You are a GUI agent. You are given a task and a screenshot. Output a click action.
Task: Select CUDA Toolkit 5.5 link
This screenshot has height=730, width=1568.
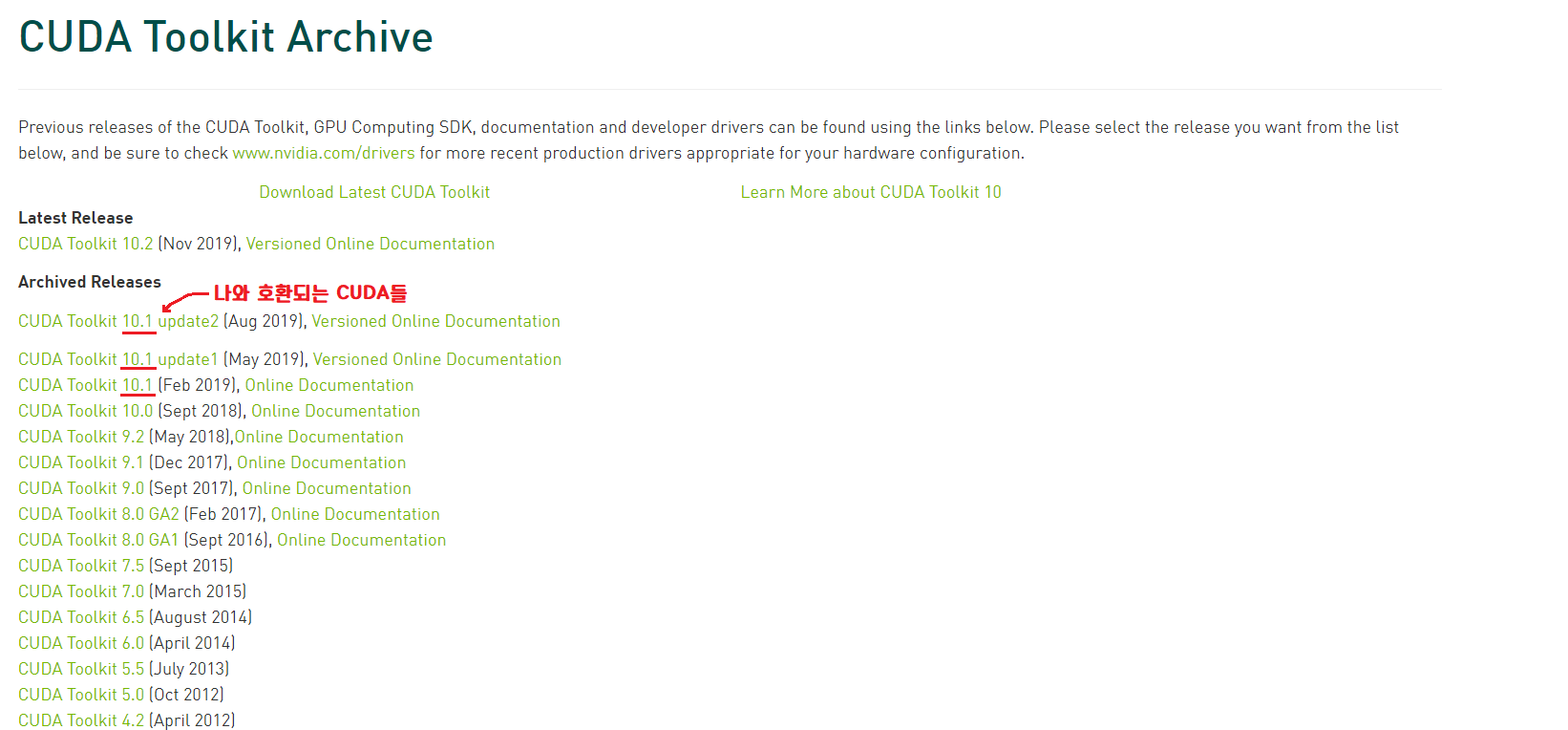(x=81, y=669)
